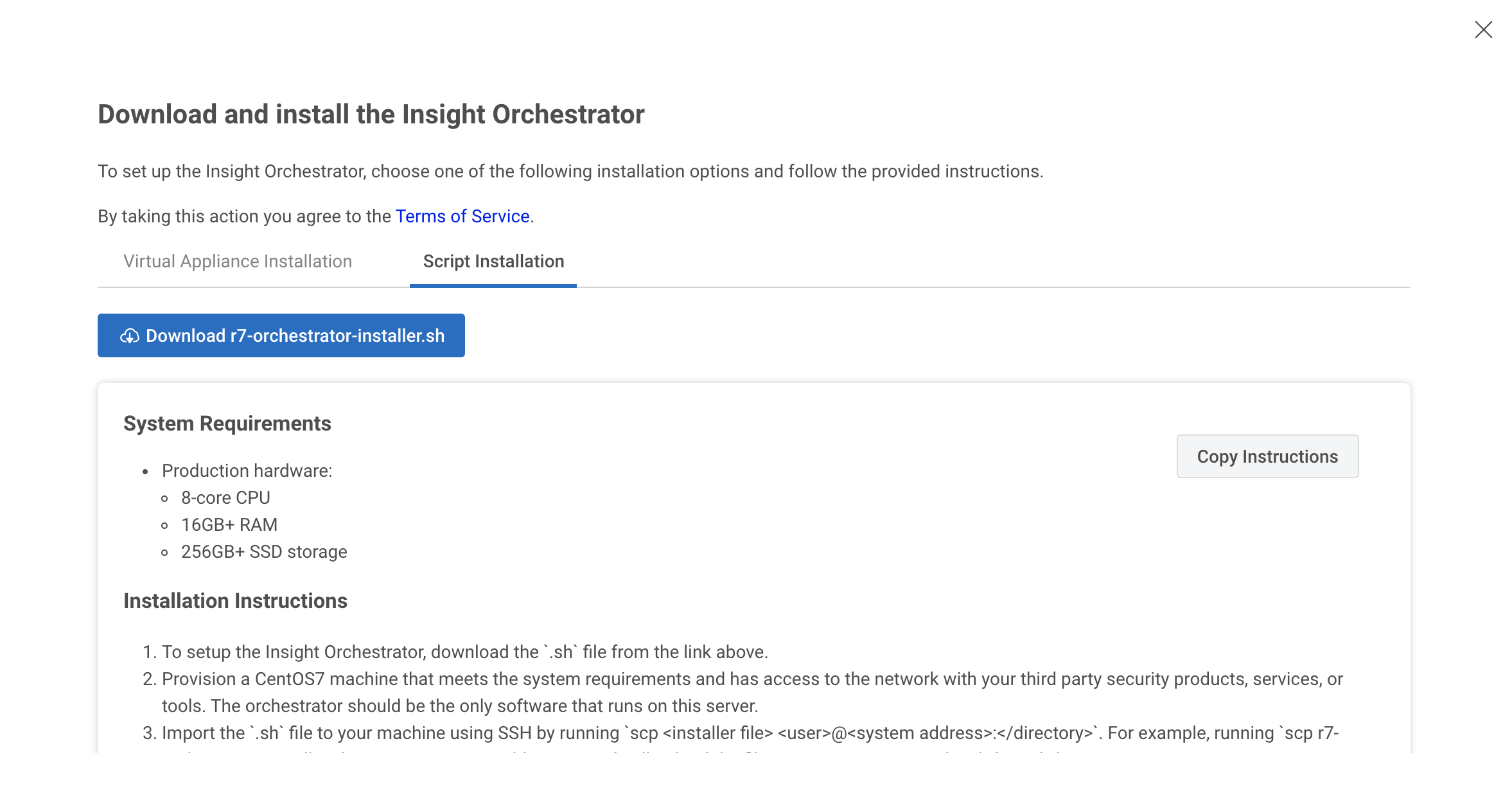
Task: Click the 8-core CPU requirement
Action: (x=225, y=498)
